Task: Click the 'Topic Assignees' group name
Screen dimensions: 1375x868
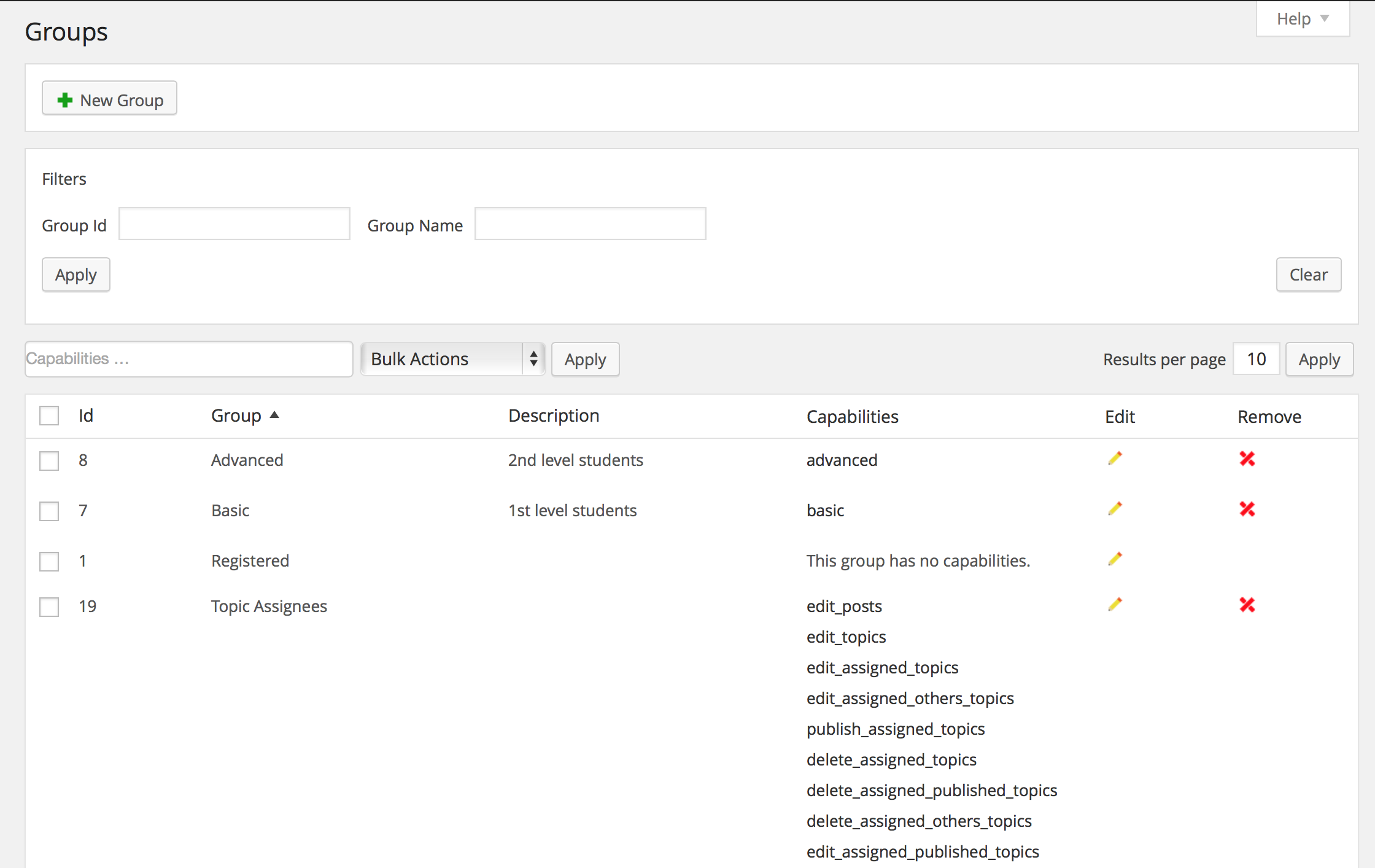Action: (x=269, y=606)
